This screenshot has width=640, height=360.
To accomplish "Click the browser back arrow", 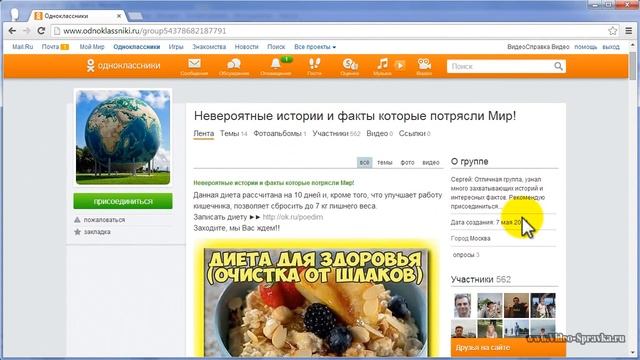I will pyautogui.click(x=12, y=31).
